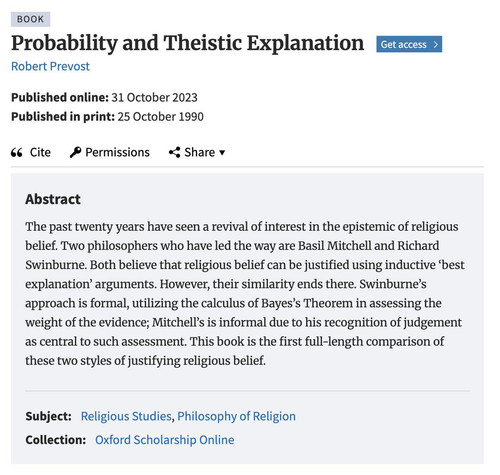
Task: Open the Share menu label
Action: point(200,152)
